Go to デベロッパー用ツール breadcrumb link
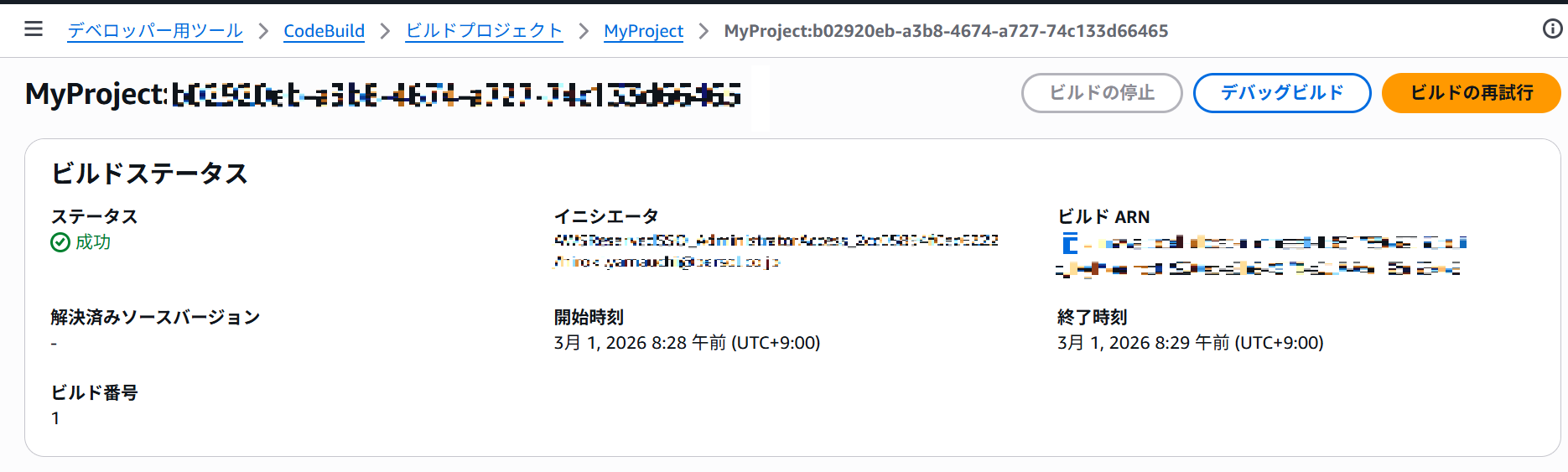This screenshot has height=472, width=1568. pyautogui.click(x=155, y=31)
